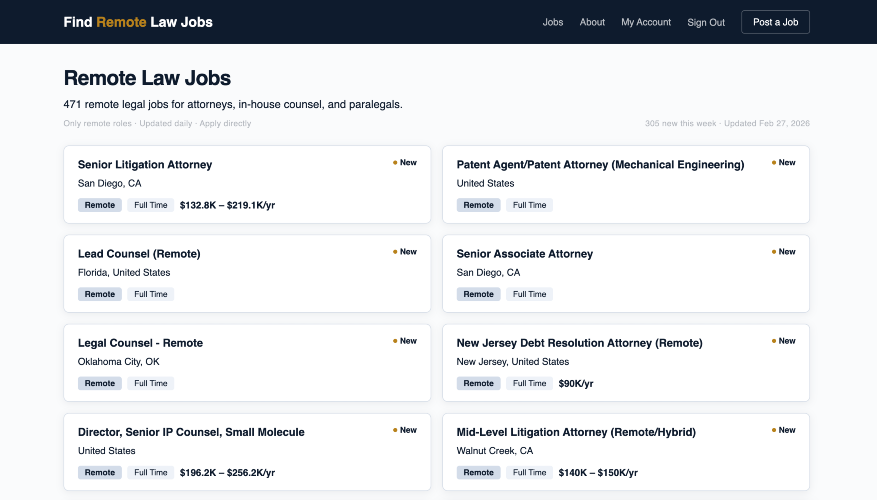Click the Remote tag on Patent Agent card
The image size is (877, 500).
point(479,205)
